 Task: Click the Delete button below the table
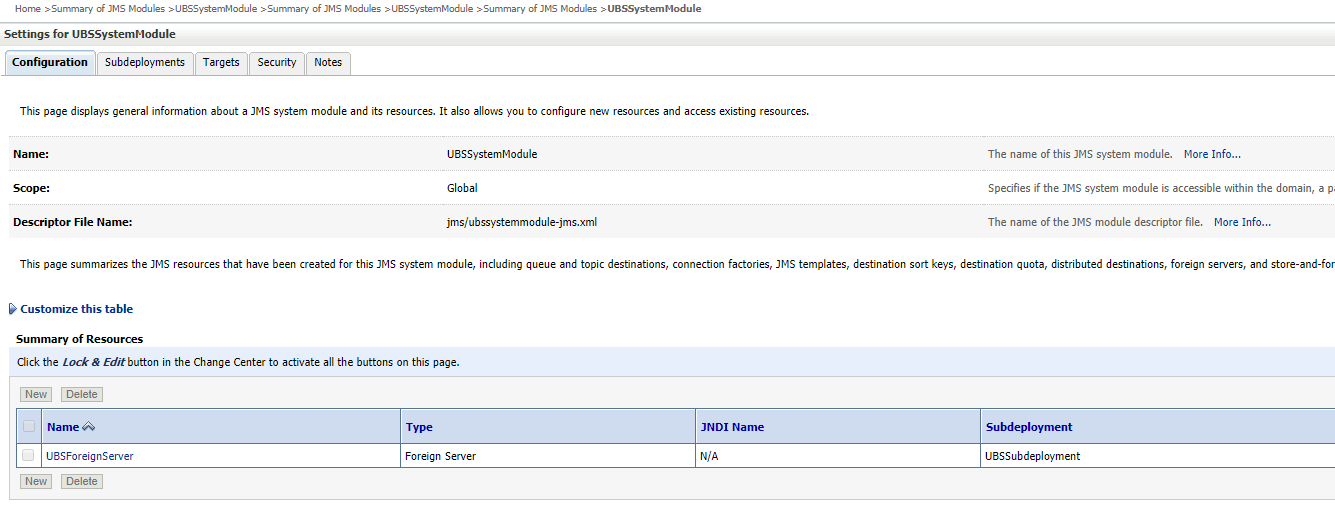pos(82,481)
